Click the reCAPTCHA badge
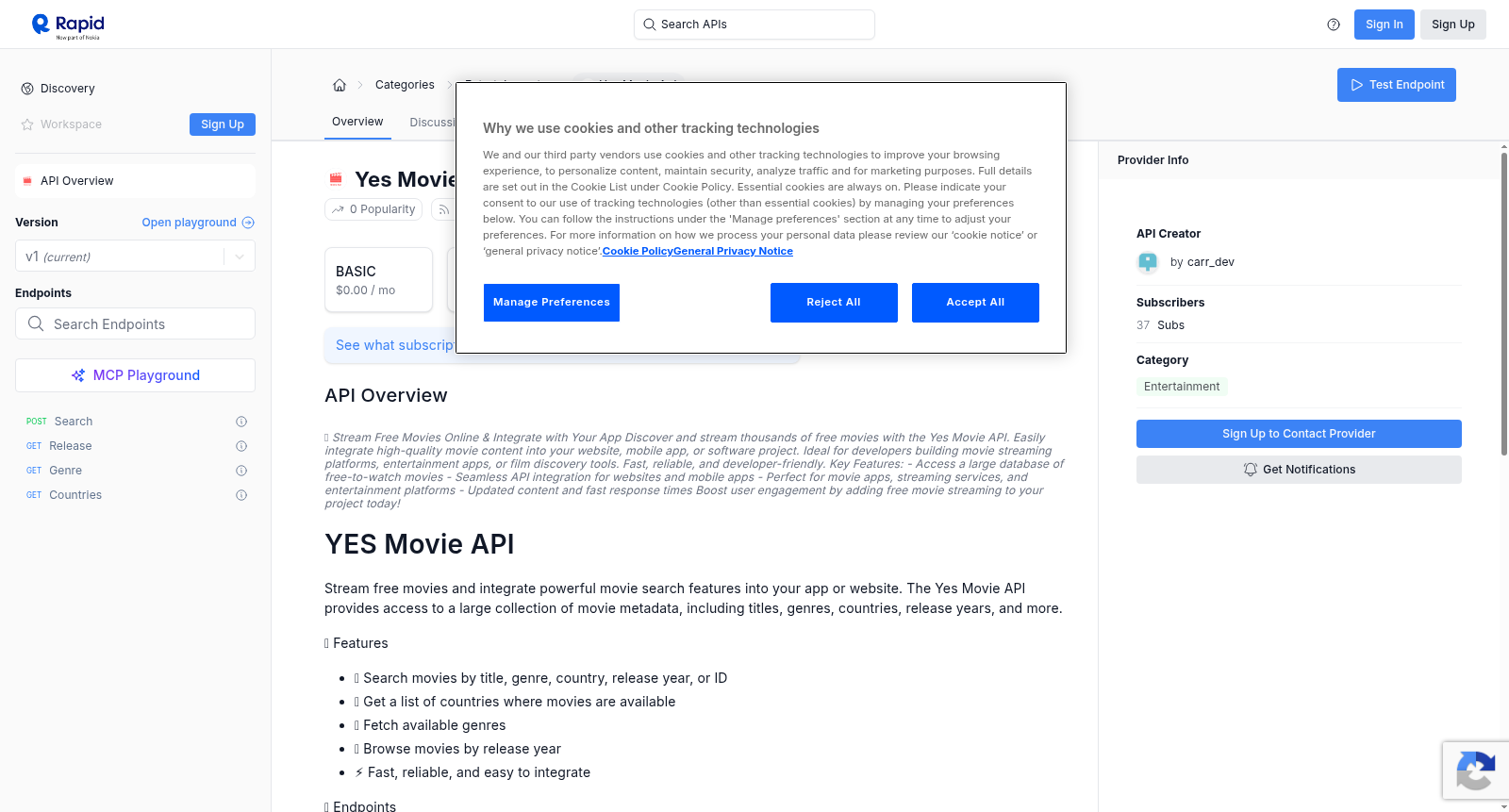The image size is (1509, 812). pos(1476,771)
